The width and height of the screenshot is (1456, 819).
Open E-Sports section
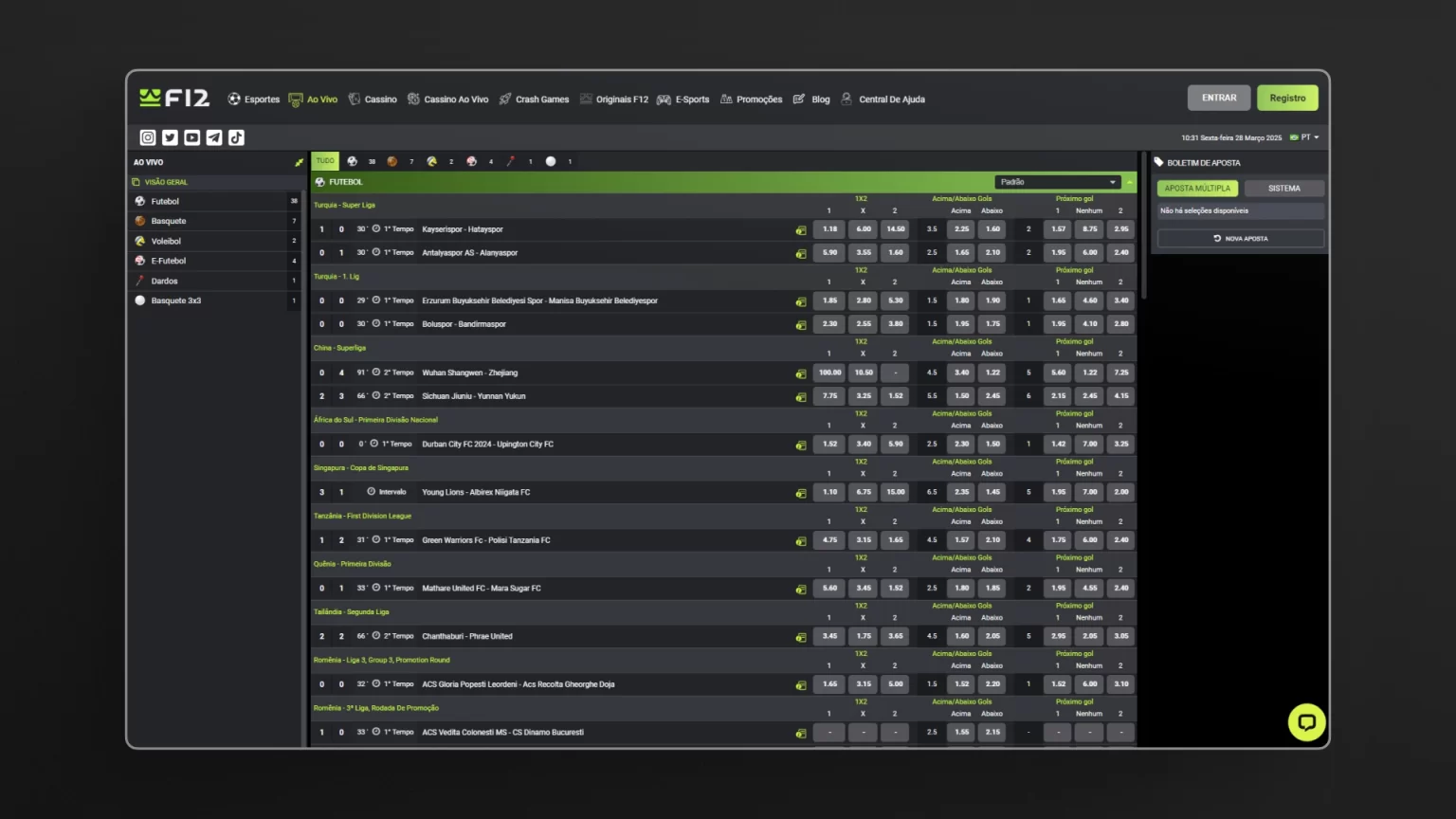pyautogui.click(x=683, y=99)
